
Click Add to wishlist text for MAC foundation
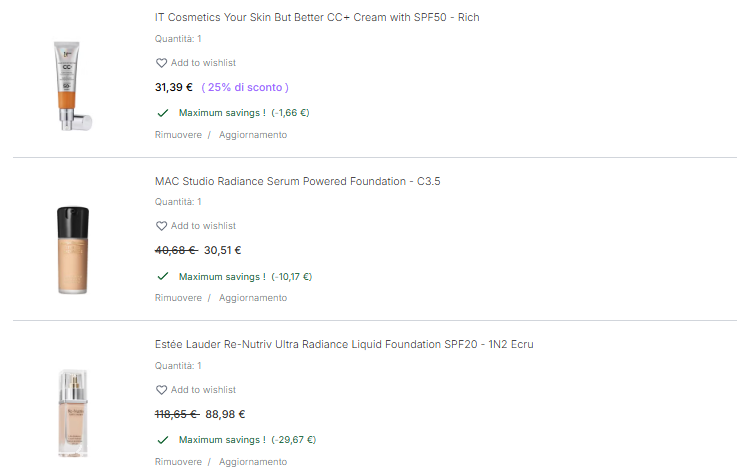click(203, 226)
